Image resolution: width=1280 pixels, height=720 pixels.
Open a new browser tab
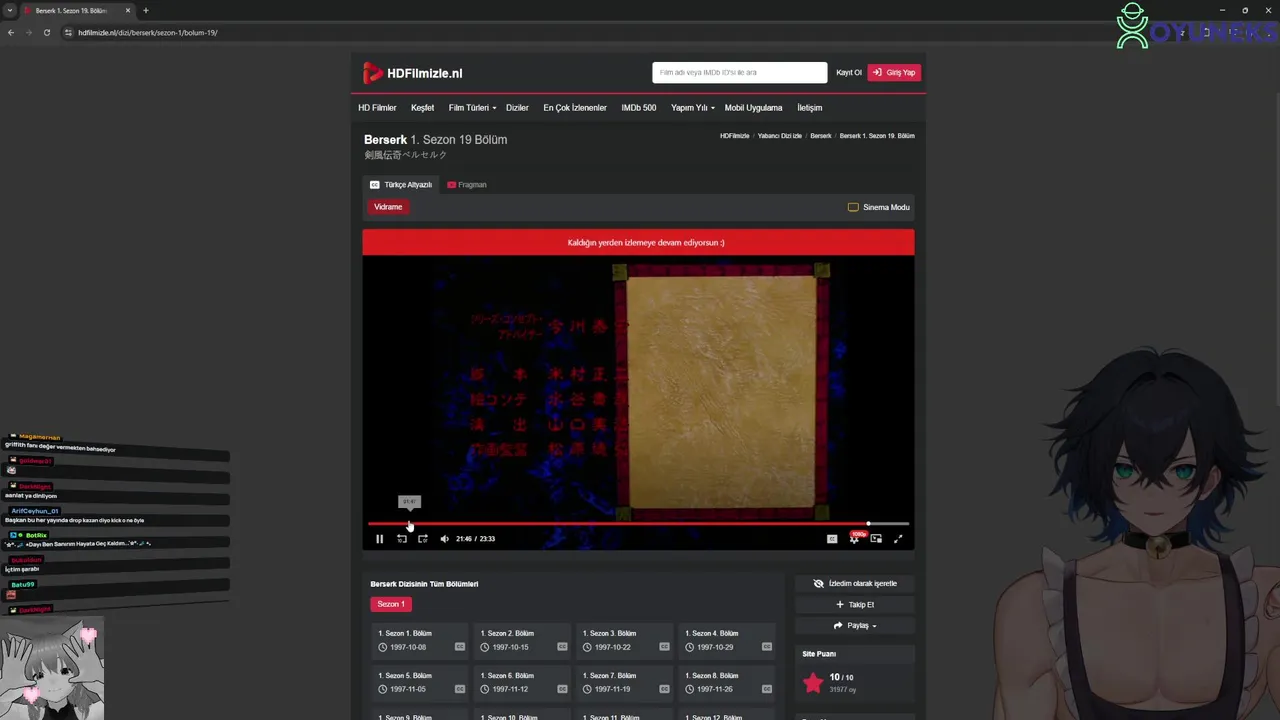[x=146, y=10]
